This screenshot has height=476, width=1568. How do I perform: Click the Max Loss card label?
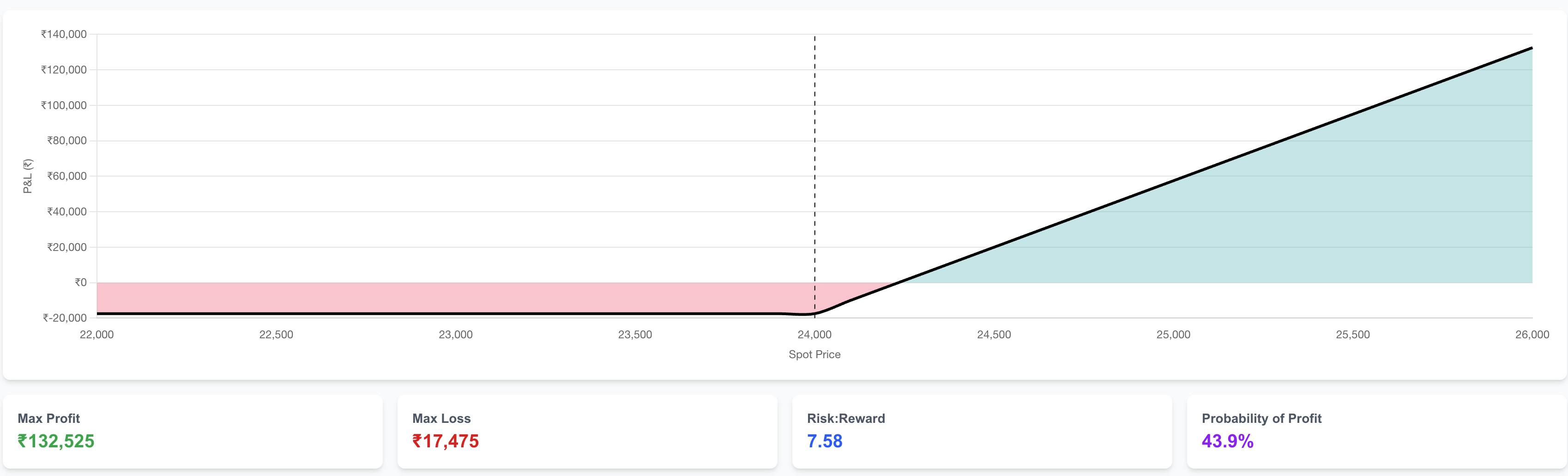coord(441,418)
